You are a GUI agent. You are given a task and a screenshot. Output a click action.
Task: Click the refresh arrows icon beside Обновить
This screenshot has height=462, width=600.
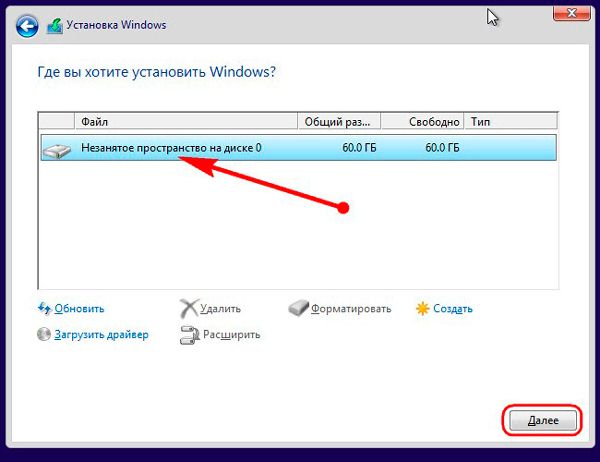(x=44, y=308)
